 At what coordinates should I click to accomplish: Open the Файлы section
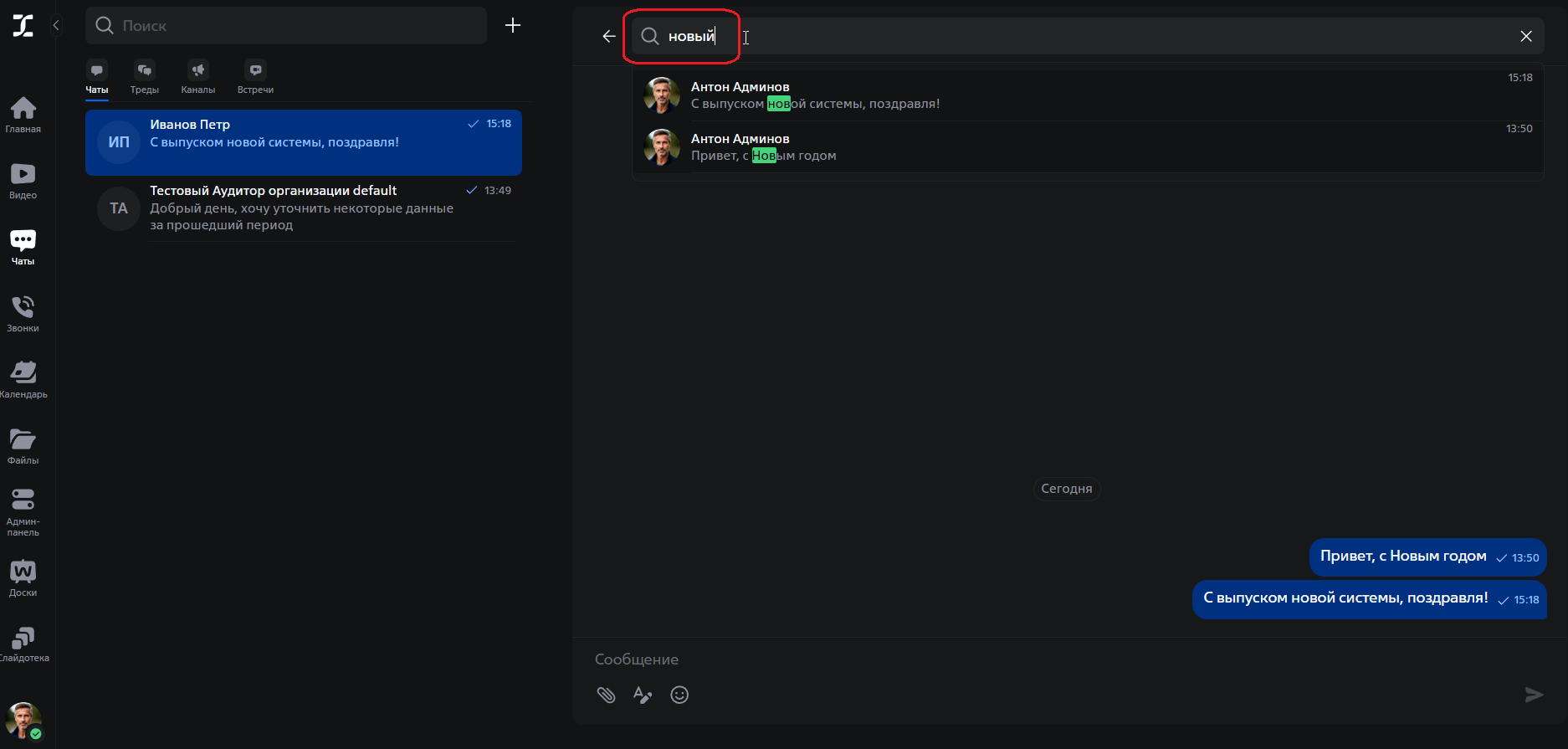[23, 446]
